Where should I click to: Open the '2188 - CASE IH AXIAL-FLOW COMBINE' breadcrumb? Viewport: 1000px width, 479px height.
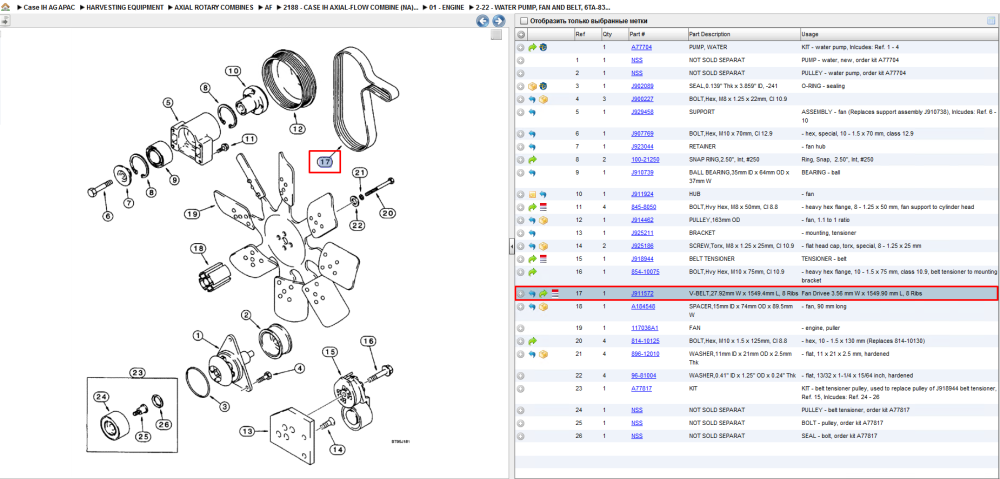[351, 8]
